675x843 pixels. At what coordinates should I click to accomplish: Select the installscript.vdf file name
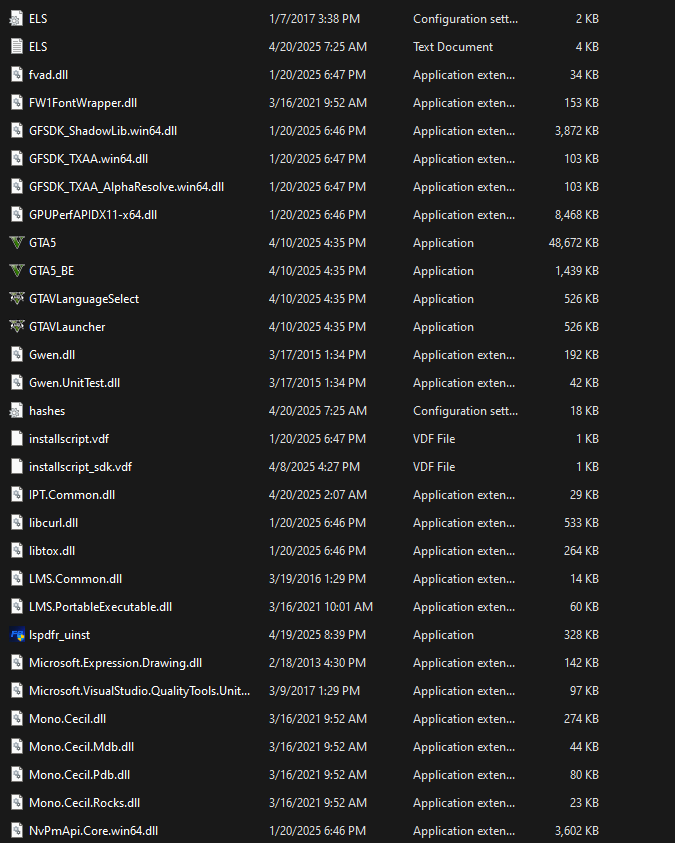tap(69, 439)
